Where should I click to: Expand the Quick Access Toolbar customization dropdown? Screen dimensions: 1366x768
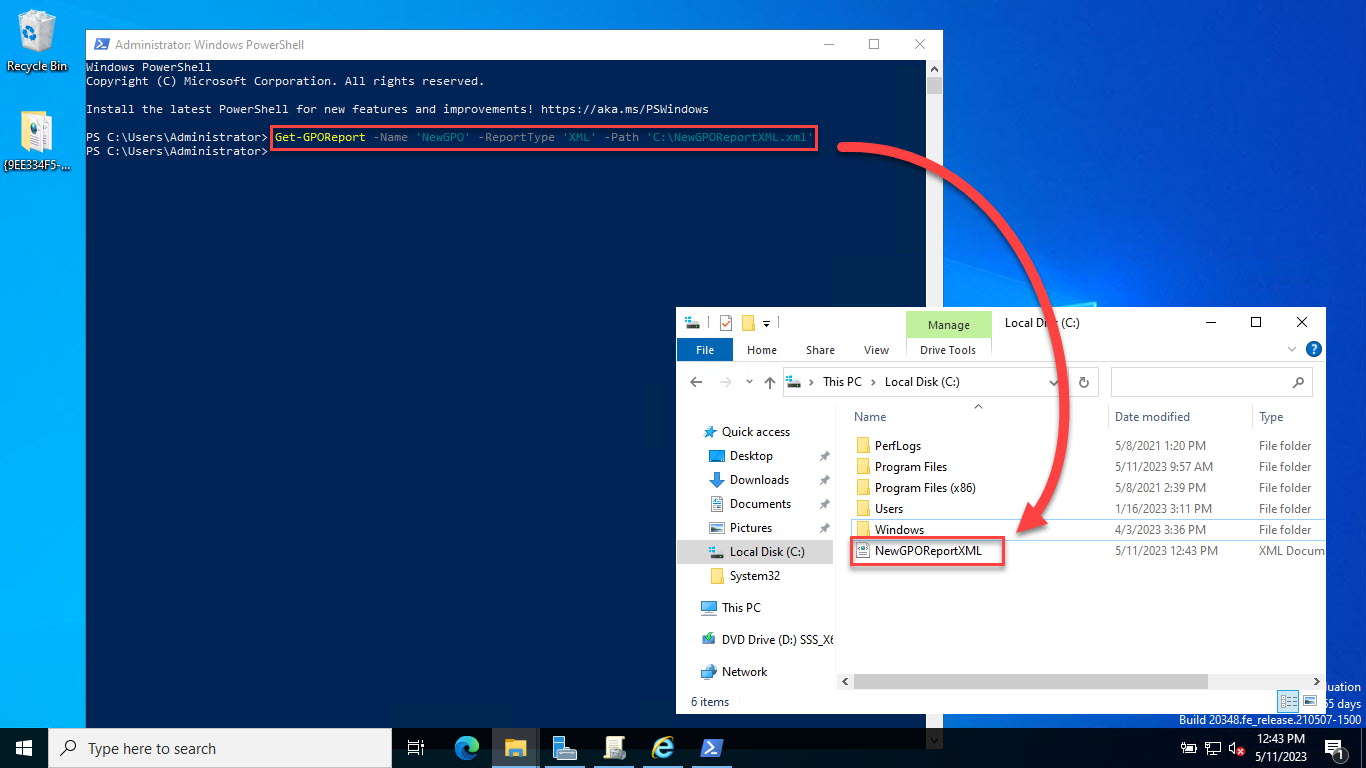(765, 322)
